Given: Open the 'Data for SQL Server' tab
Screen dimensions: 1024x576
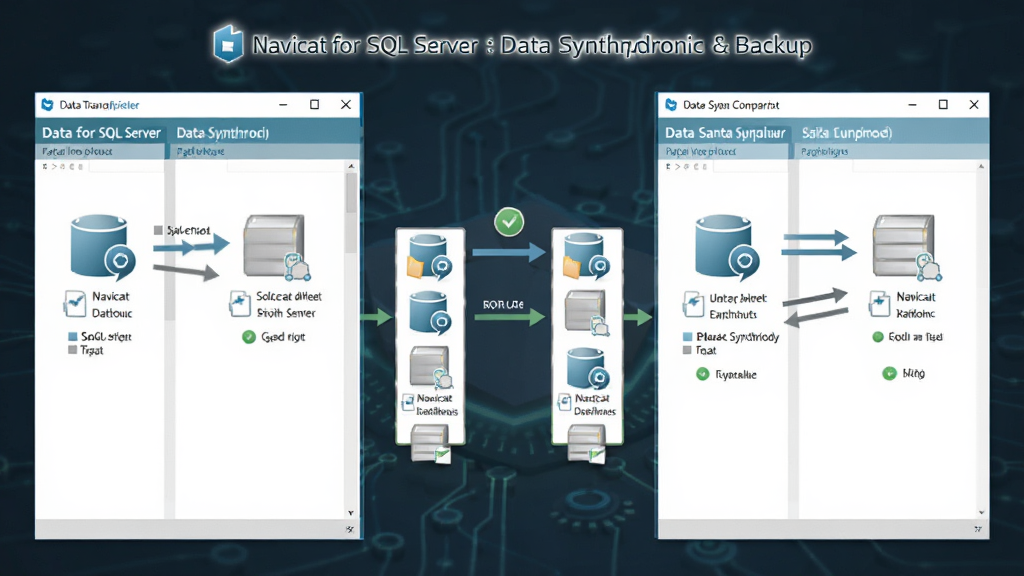Looking at the screenshot, I should [x=101, y=133].
